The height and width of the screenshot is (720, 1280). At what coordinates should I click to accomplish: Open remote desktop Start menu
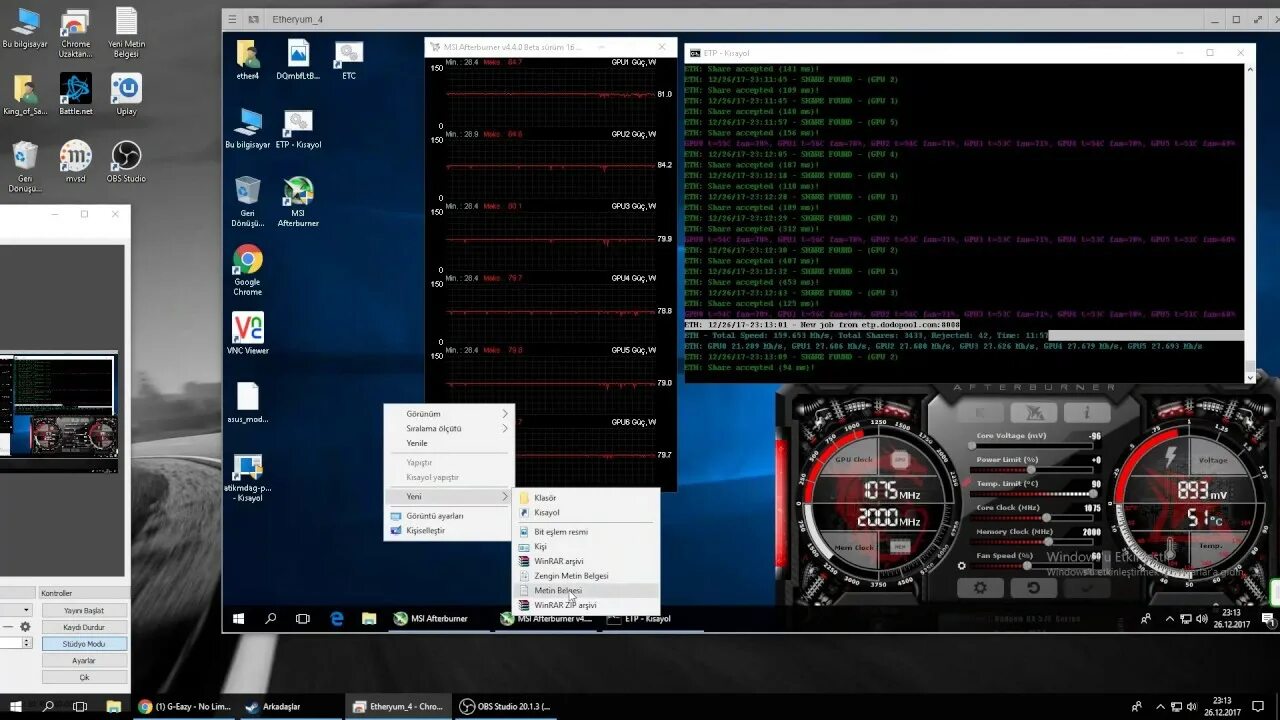click(x=239, y=619)
